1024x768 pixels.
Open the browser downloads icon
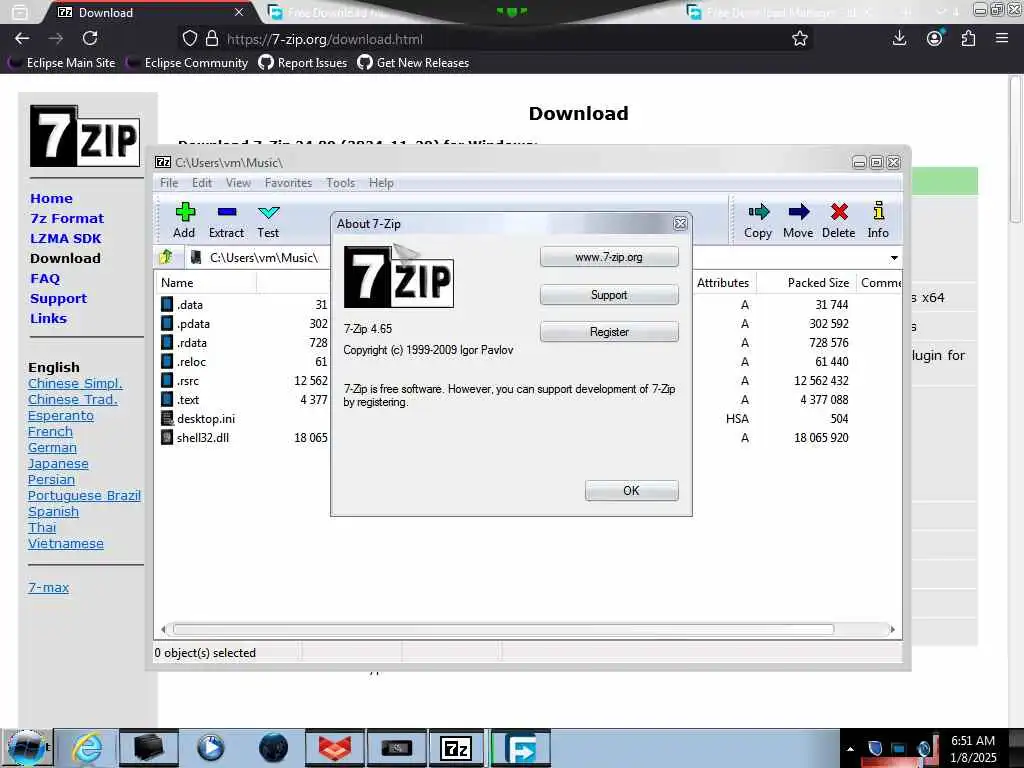[x=899, y=39]
